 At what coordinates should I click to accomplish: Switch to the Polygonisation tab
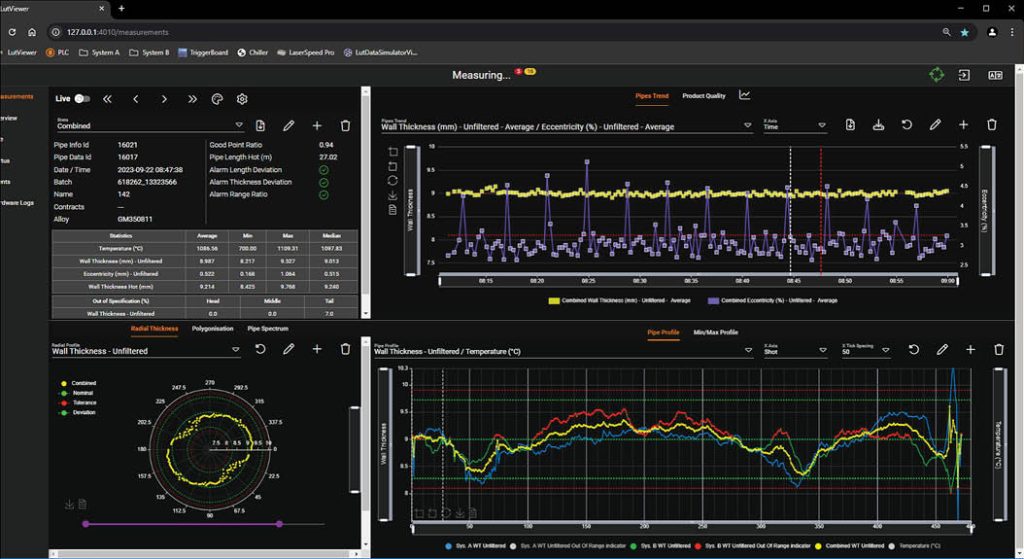pos(212,328)
